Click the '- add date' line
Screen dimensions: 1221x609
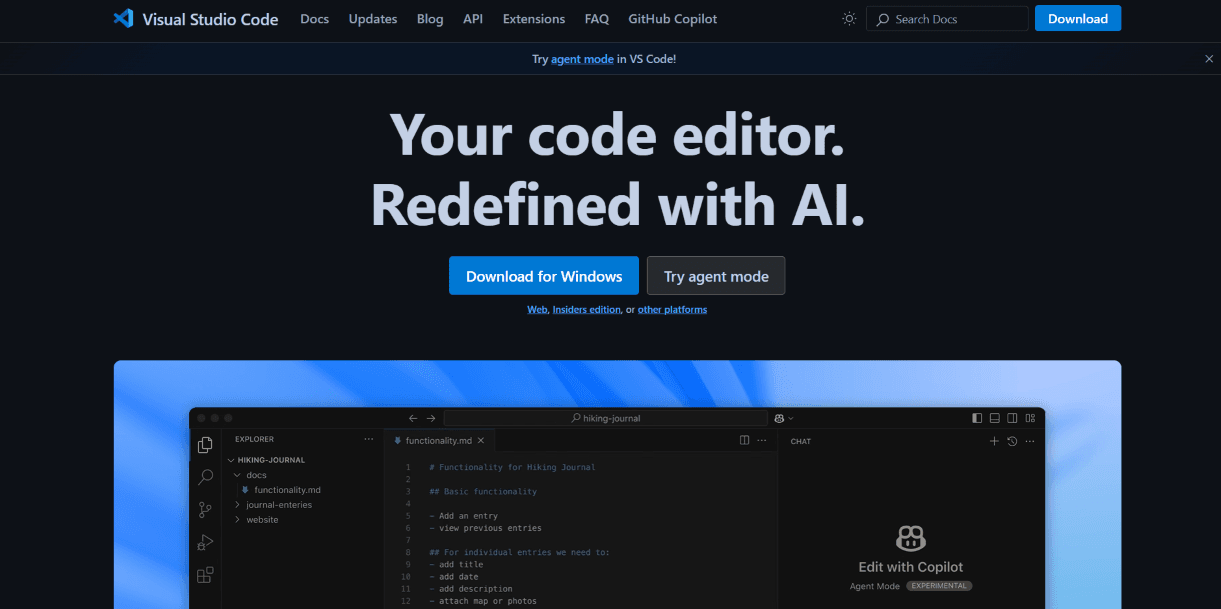tap(454, 577)
